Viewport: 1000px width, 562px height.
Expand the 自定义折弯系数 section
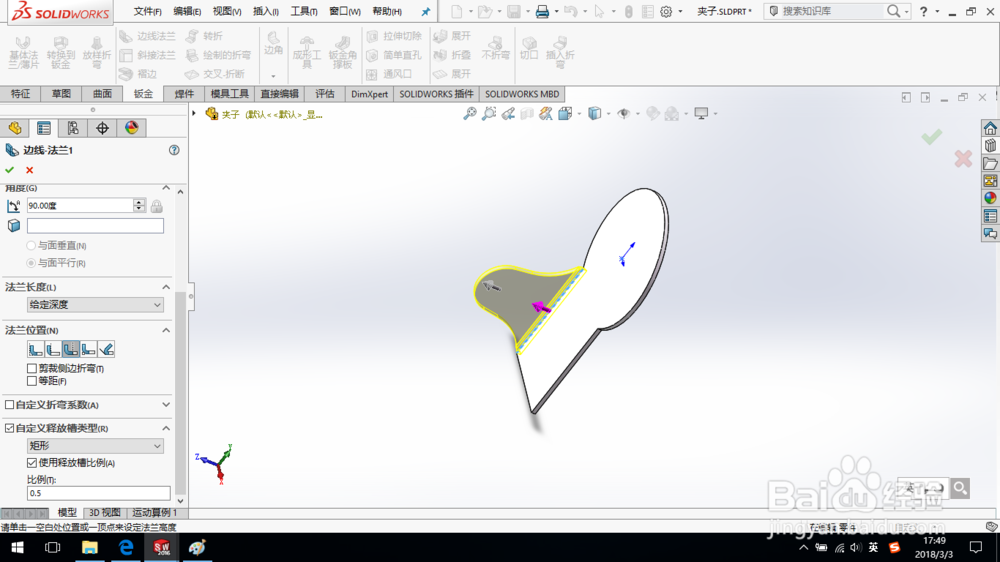(x=166, y=404)
